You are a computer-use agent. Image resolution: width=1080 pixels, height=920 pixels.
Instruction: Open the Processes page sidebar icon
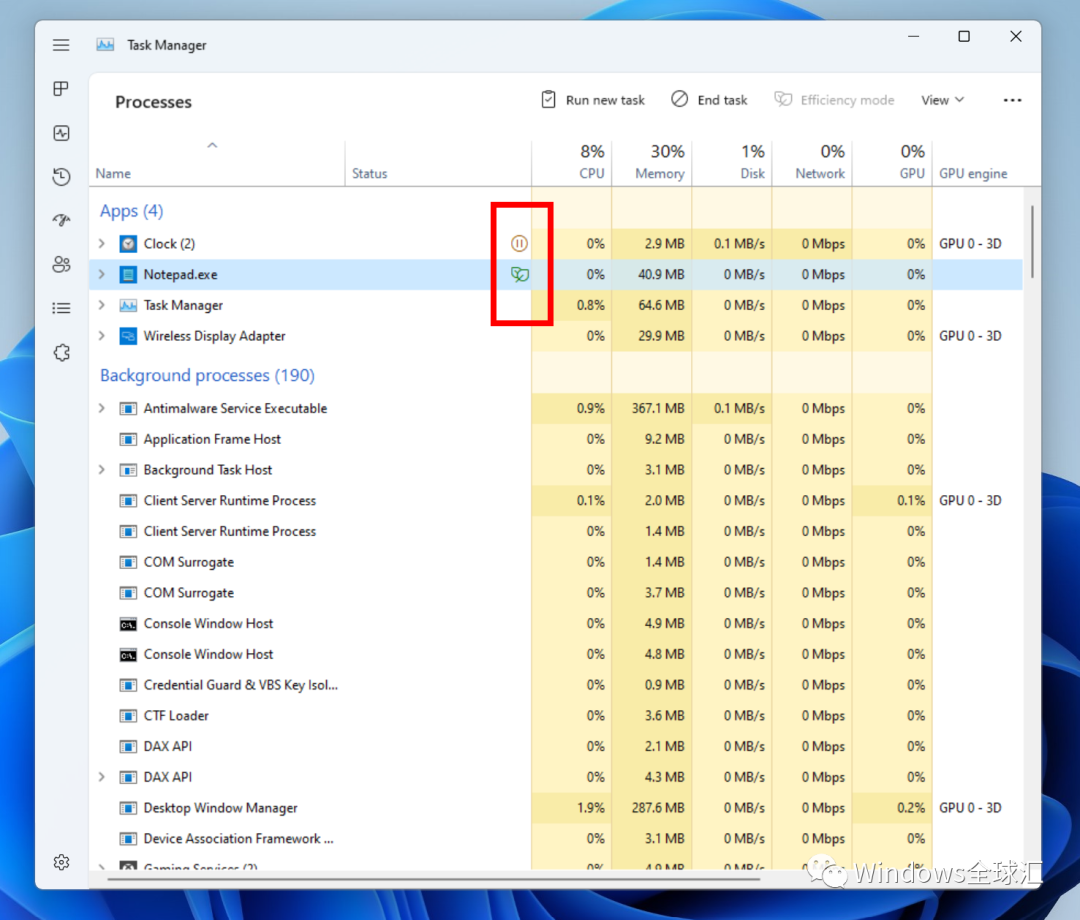click(x=61, y=89)
